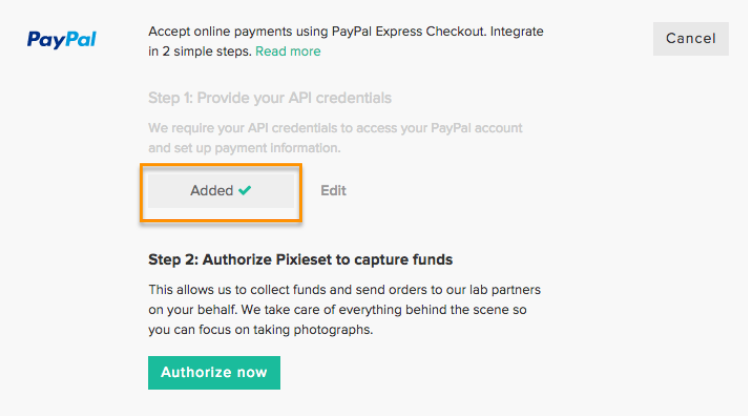Cancel the PayPal integration setup
This screenshot has width=748, height=416.
pyautogui.click(x=691, y=39)
